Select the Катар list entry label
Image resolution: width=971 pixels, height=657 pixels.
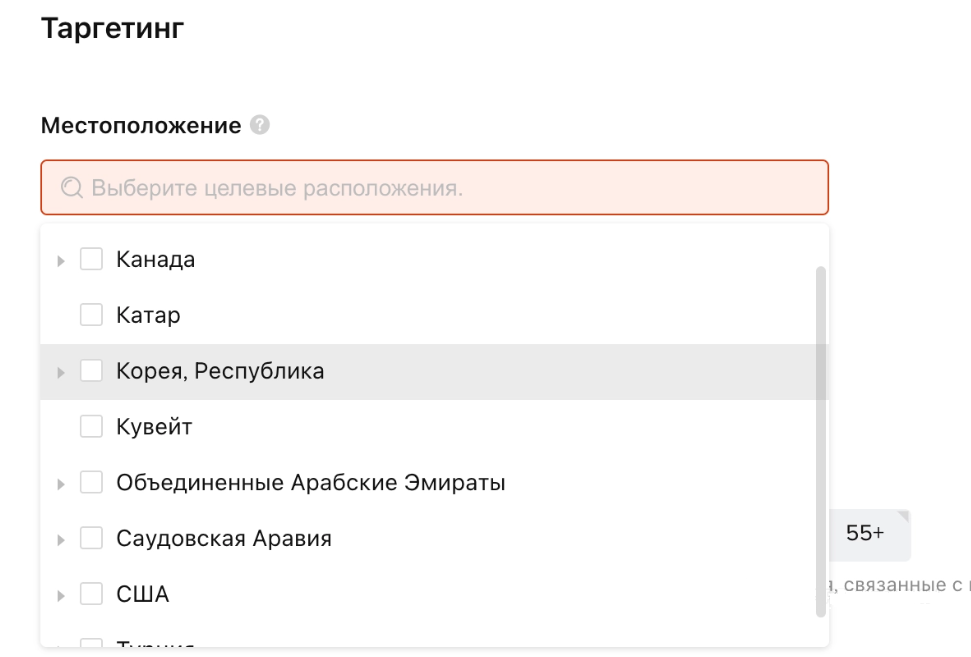149,315
